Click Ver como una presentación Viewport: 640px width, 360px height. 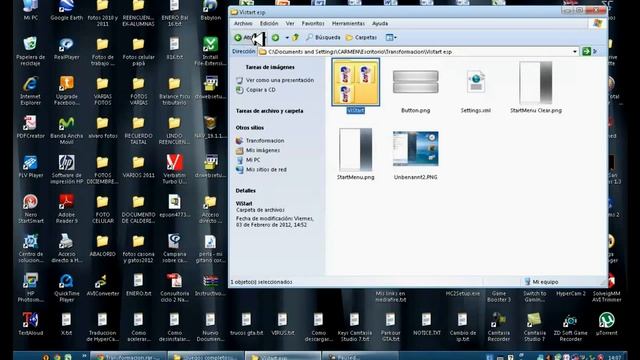(x=280, y=80)
